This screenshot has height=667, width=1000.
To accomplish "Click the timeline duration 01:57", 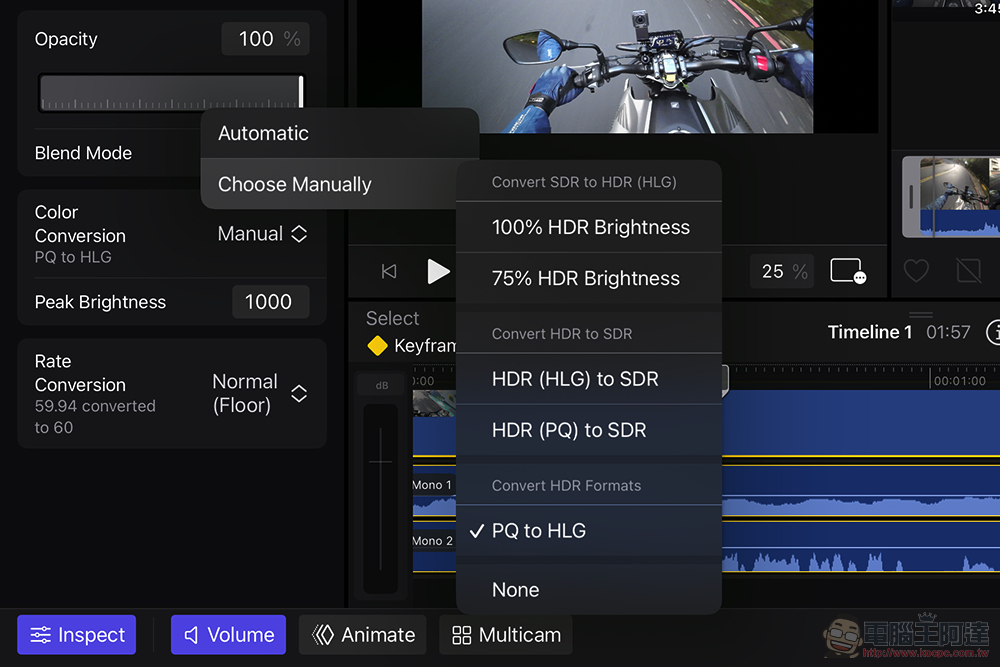I will pos(948,332).
